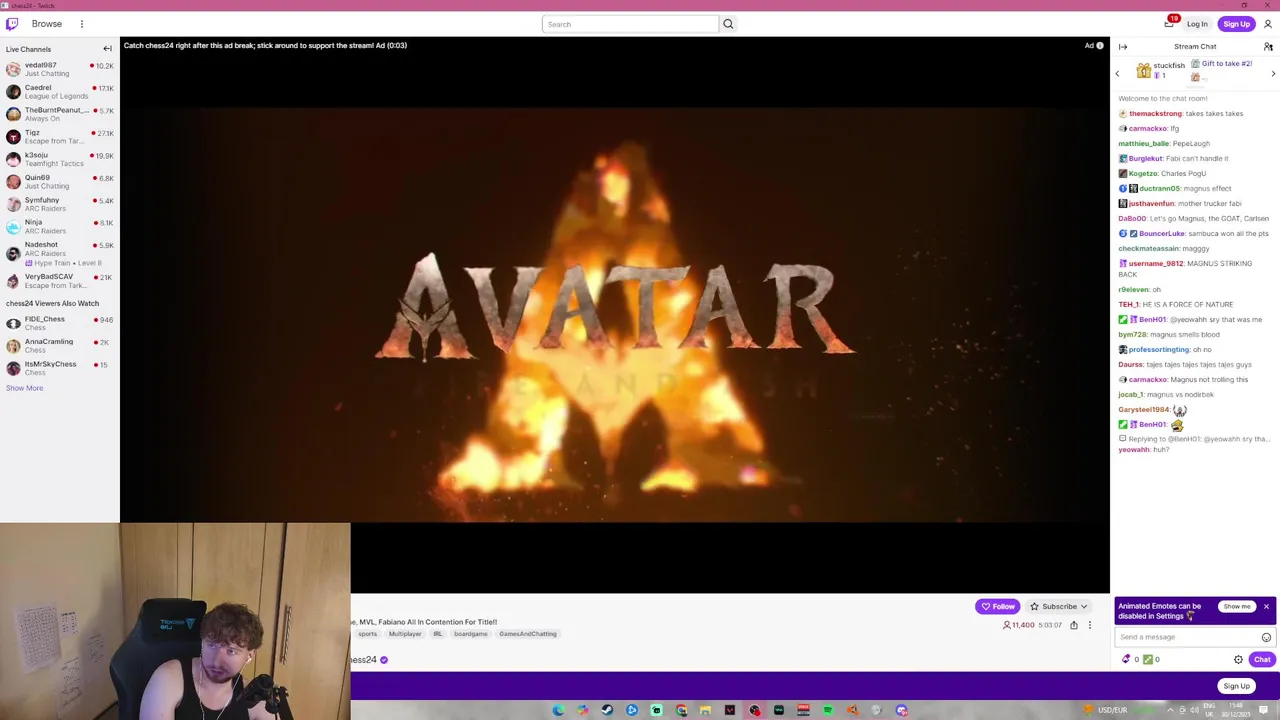Click the Follow button
The image size is (1280, 720).
tap(998, 606)
